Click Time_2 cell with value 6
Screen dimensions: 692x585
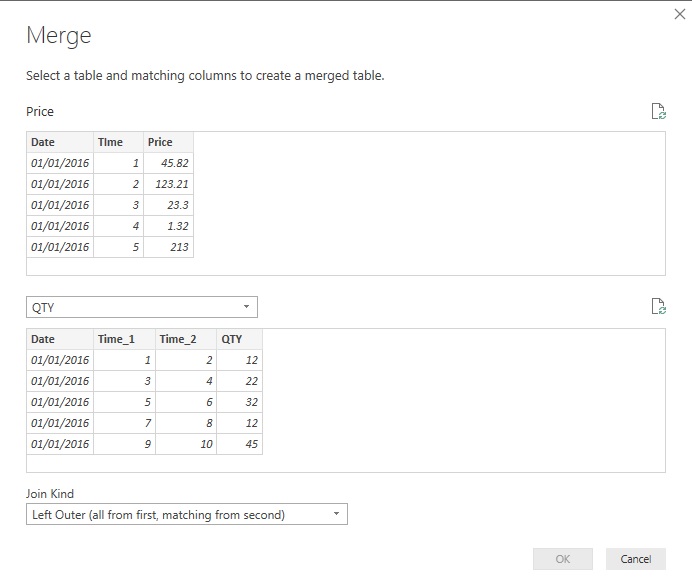tap(186, 402)
